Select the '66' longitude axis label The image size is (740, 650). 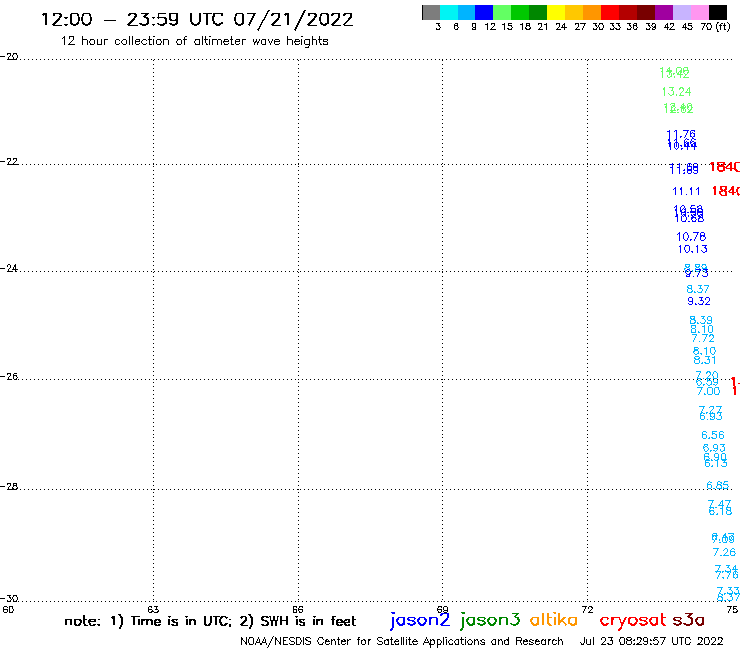click(298, 609)
